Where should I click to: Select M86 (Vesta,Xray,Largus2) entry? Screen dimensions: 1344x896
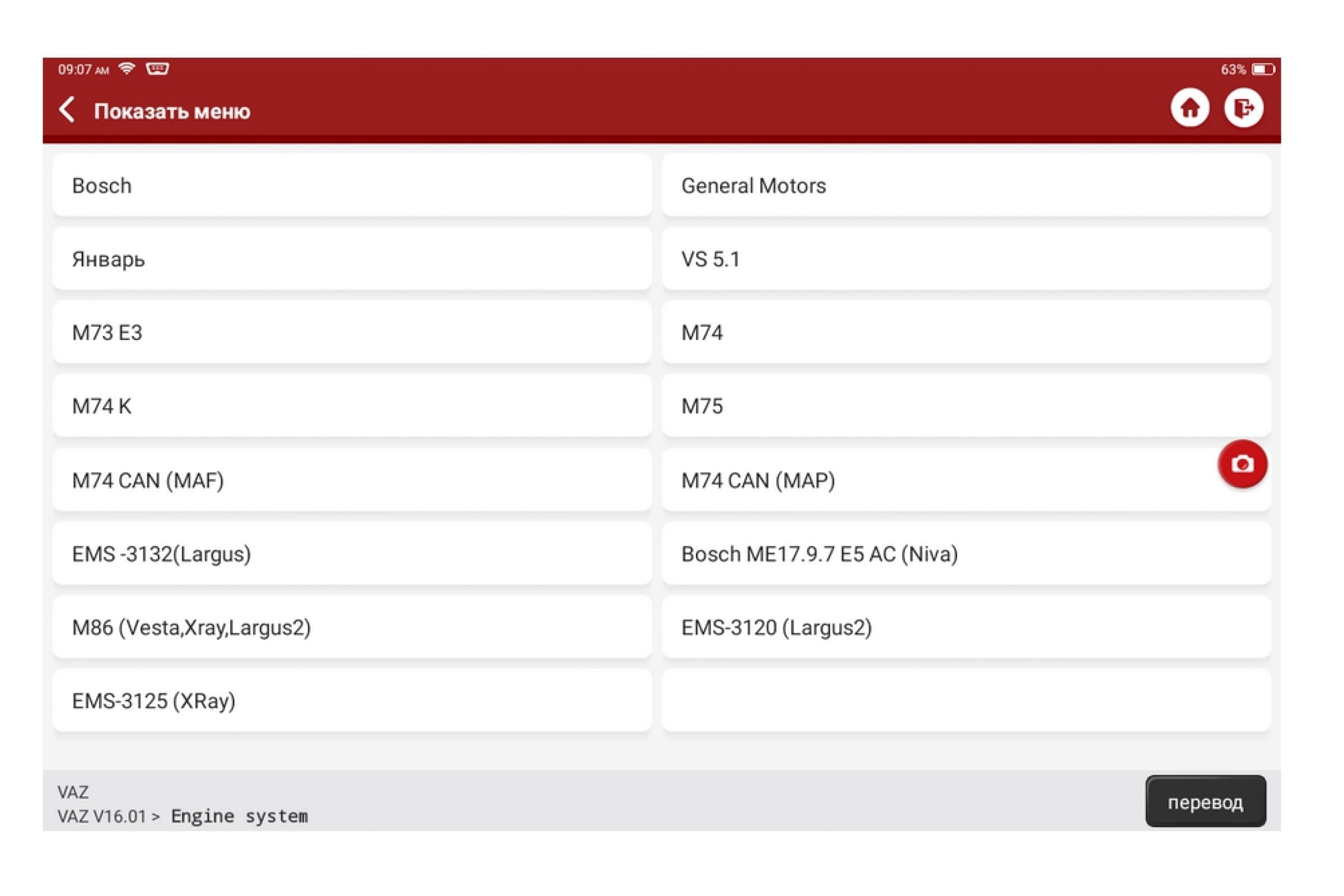point(352,627)
